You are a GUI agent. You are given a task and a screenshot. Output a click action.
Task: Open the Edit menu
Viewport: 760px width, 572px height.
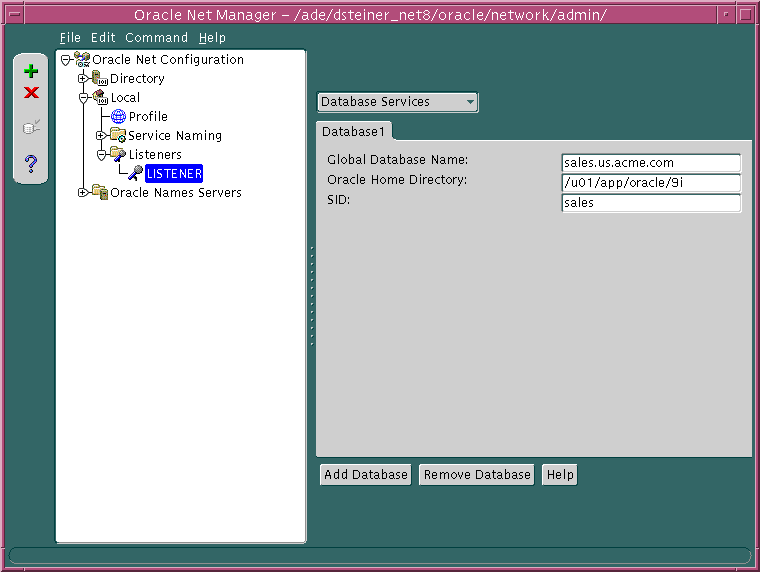click(x=103, y=38)
